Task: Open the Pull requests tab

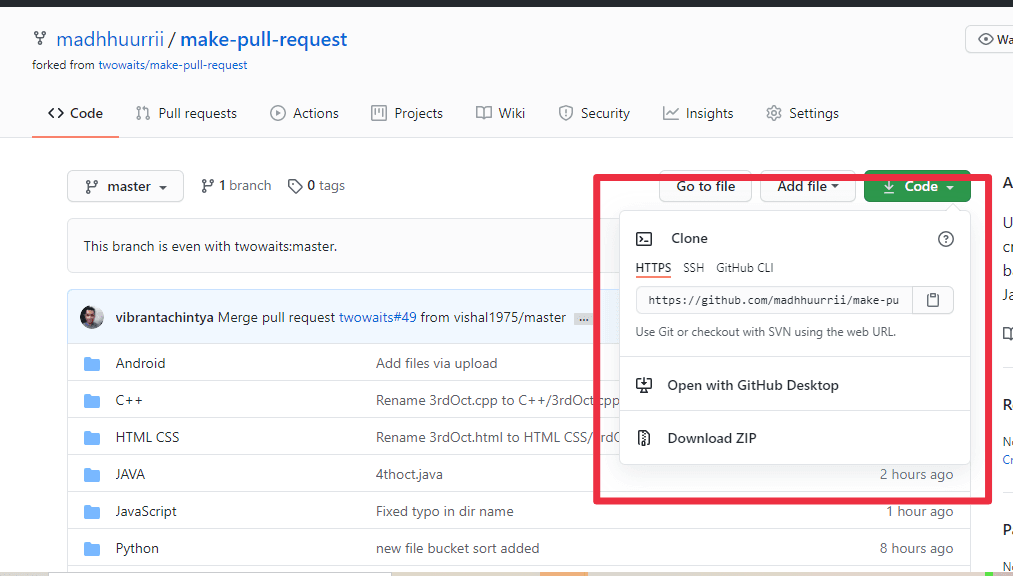Action: click(x=186, y=114)
